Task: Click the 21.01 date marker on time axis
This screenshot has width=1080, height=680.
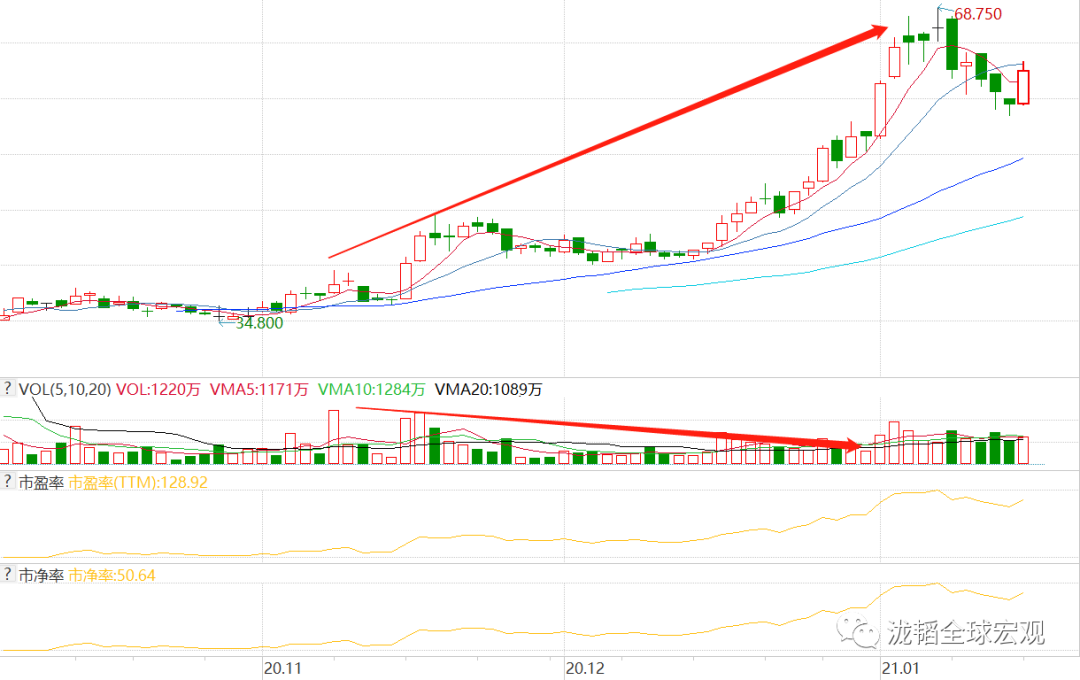Action: [901, 668]
